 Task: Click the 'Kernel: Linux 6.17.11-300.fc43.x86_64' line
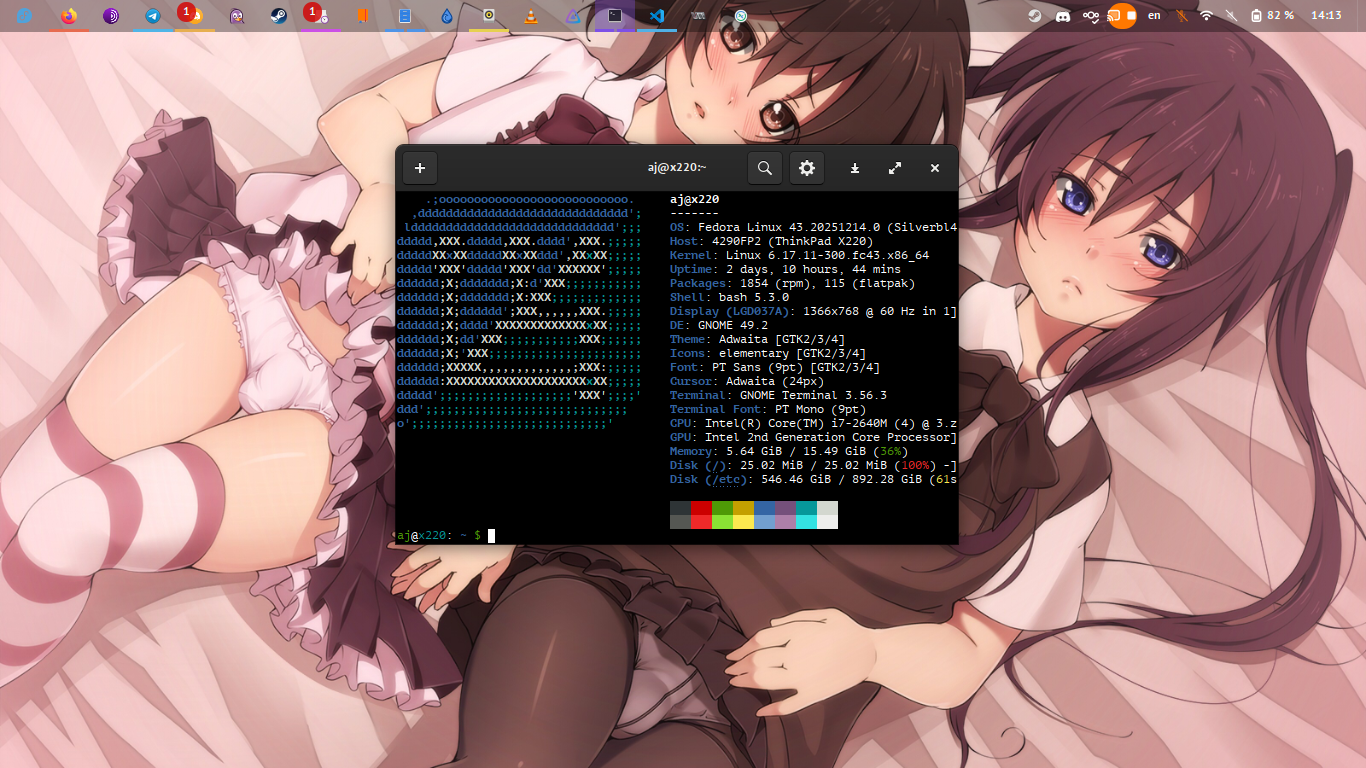(x=799, y=255)
